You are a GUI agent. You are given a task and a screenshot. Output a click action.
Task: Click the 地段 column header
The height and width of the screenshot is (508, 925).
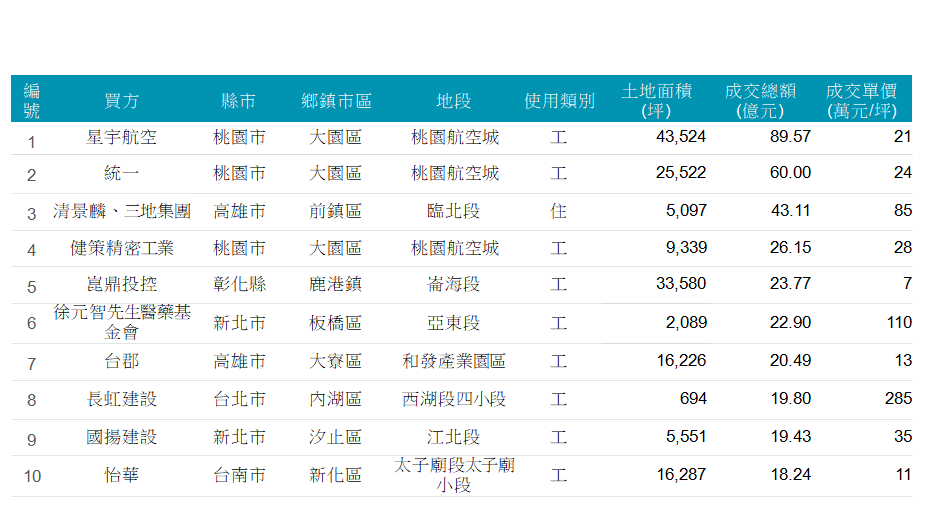tap(454, 101)
